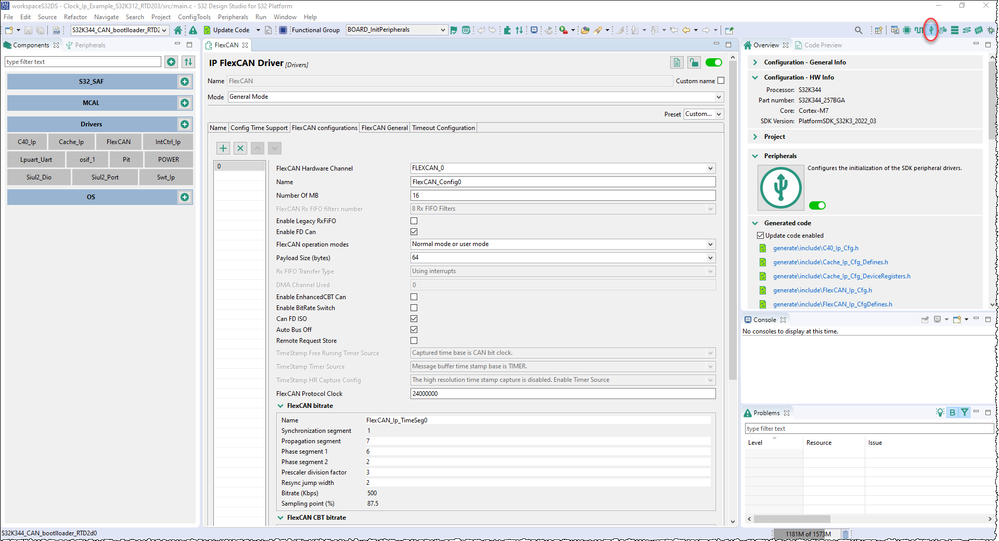999x541 pixels.
Task: Check the Custom name checkbox
Action: click(721, 81)
